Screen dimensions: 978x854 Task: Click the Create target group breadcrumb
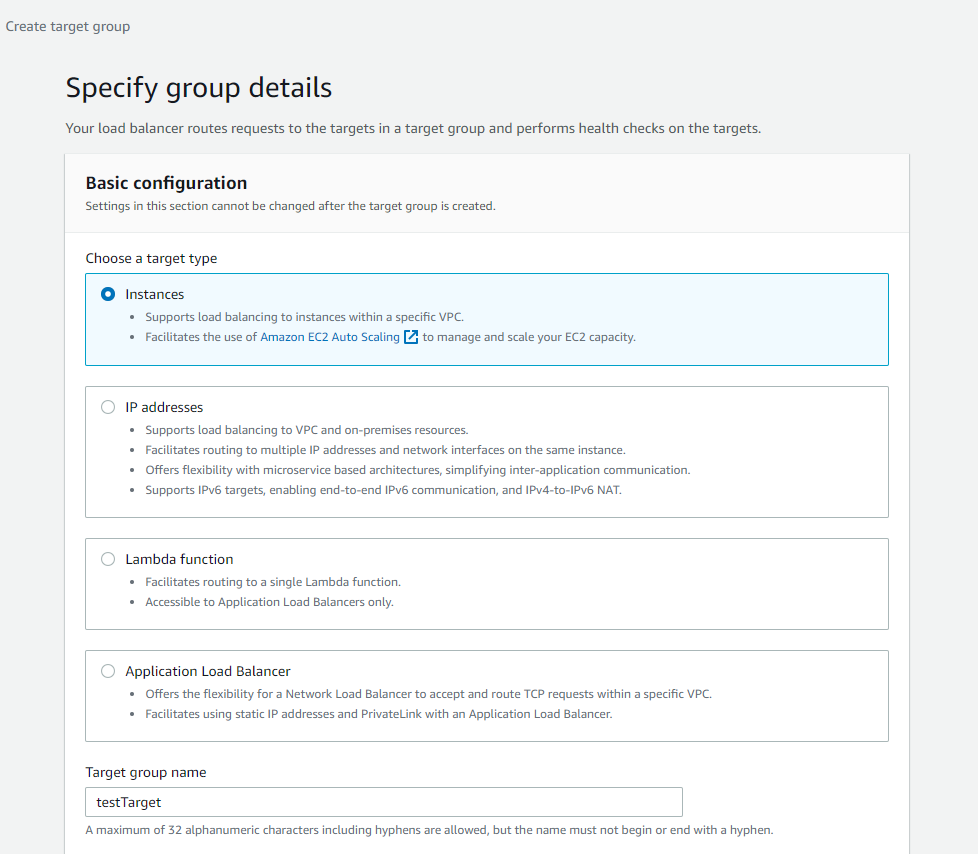pos(68,26)
